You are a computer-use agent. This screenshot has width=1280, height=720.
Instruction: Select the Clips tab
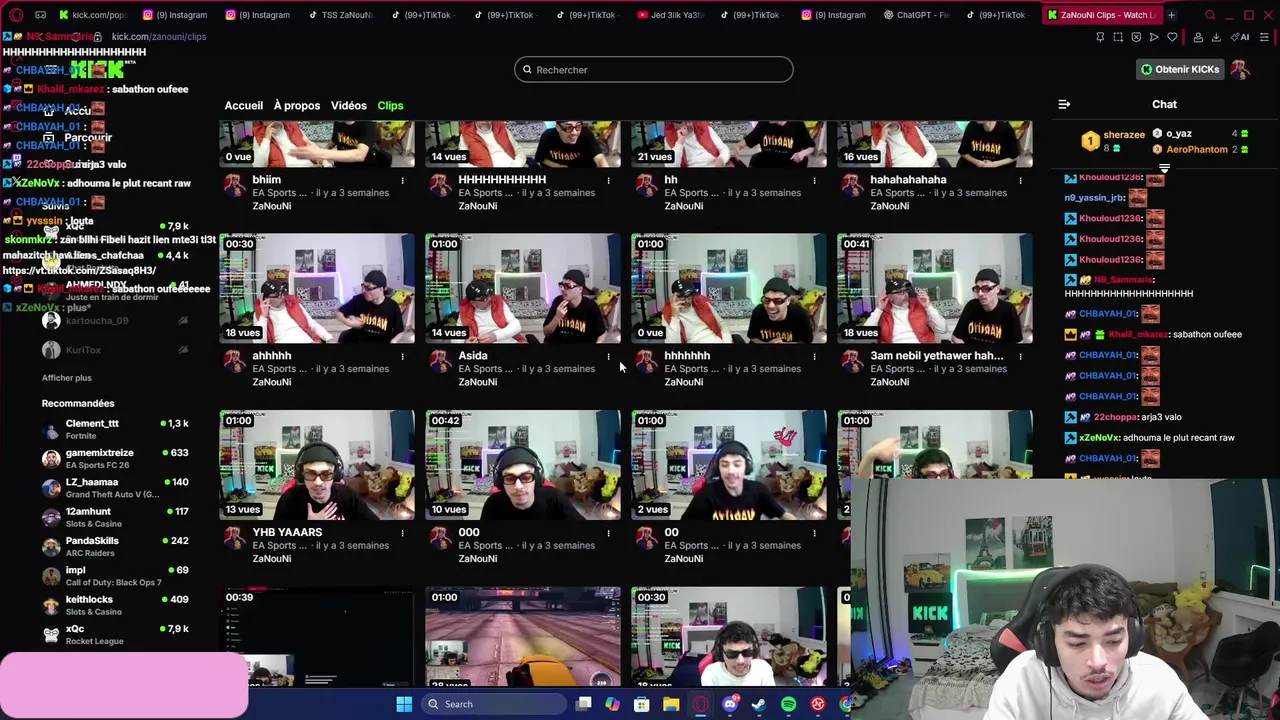point(390,105)
